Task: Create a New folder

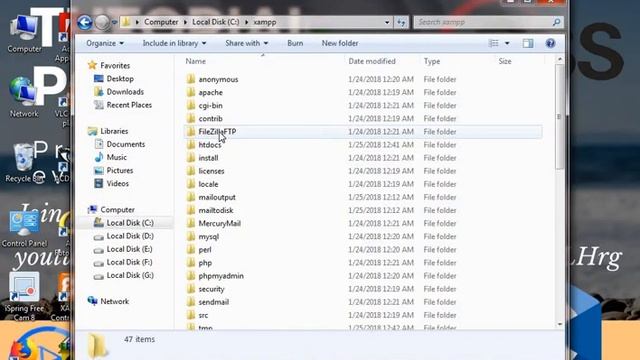Action: coord(340,43)
